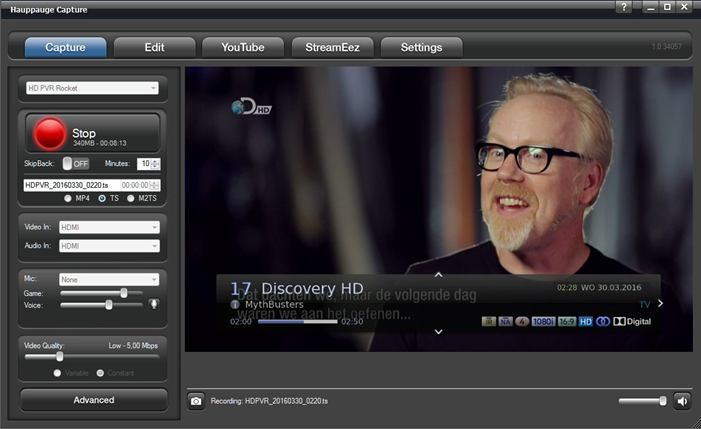
Task: Choose Constant bitrate radio button
Action: tap(100, 373)
